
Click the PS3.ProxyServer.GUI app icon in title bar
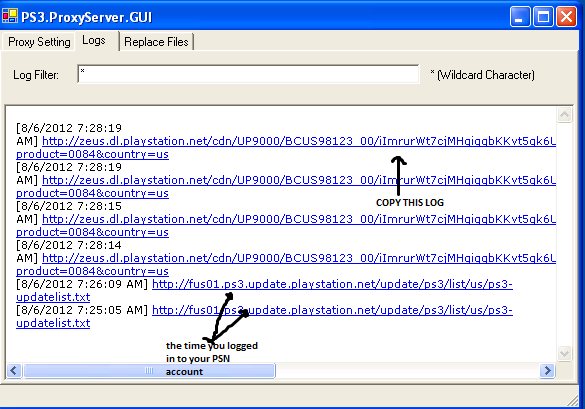[x=10, y=16]
